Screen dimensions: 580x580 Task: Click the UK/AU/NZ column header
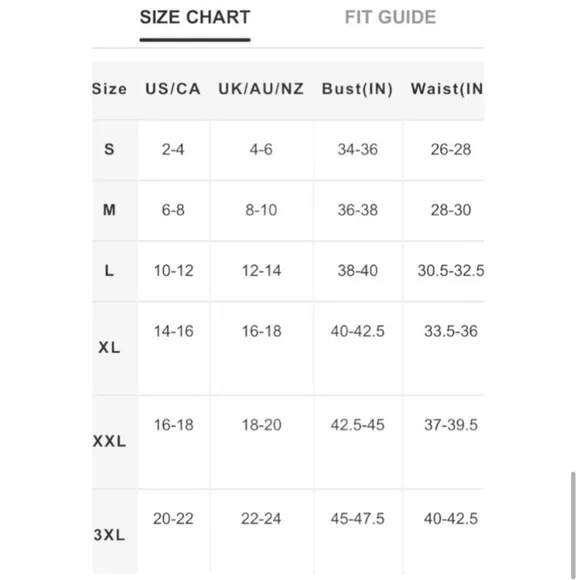click(261, 89)
